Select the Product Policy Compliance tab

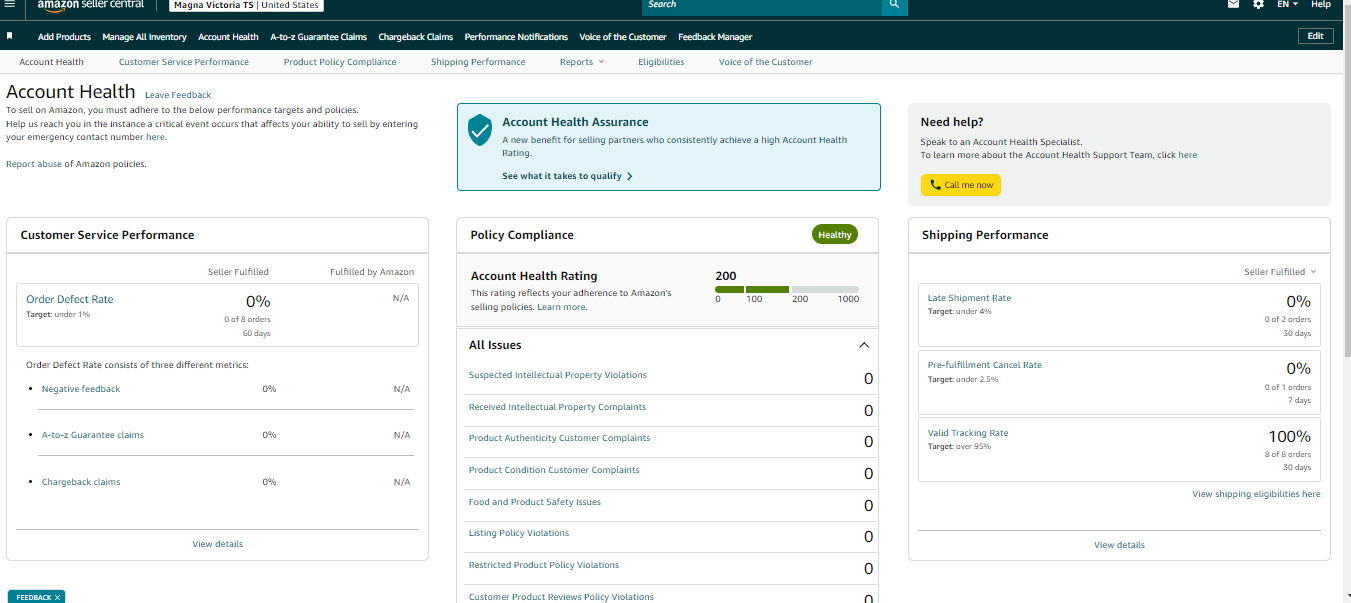(340, 62)
